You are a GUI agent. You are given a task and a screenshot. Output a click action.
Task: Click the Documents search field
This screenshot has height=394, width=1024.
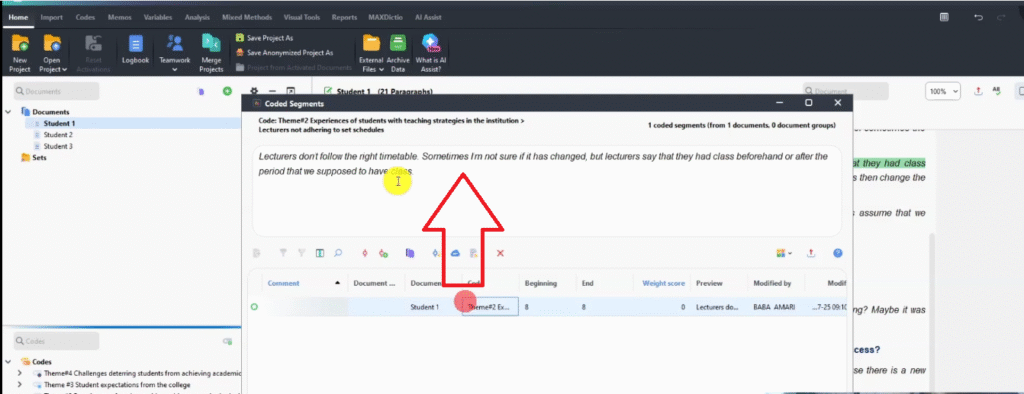[x=56, y=91]
